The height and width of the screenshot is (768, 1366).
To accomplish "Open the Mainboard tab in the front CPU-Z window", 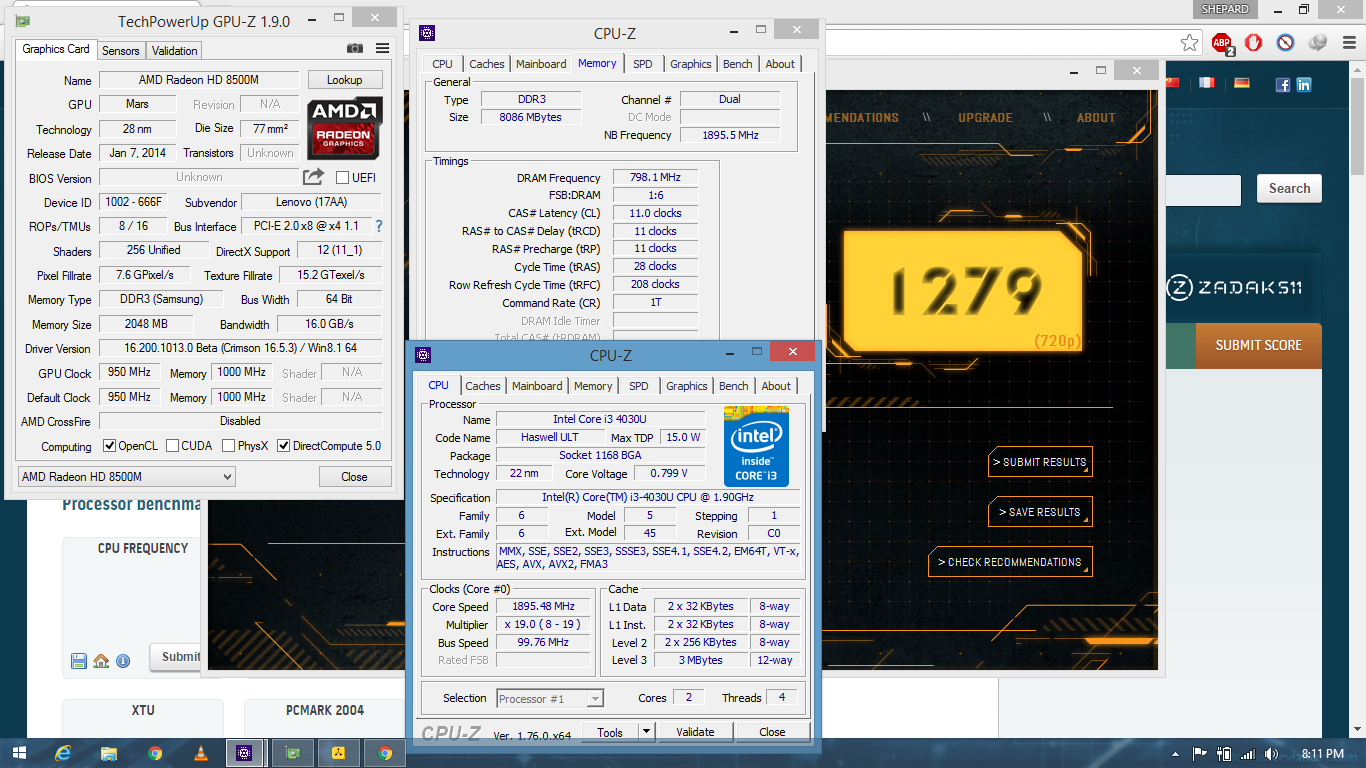I will pos(537,386).
